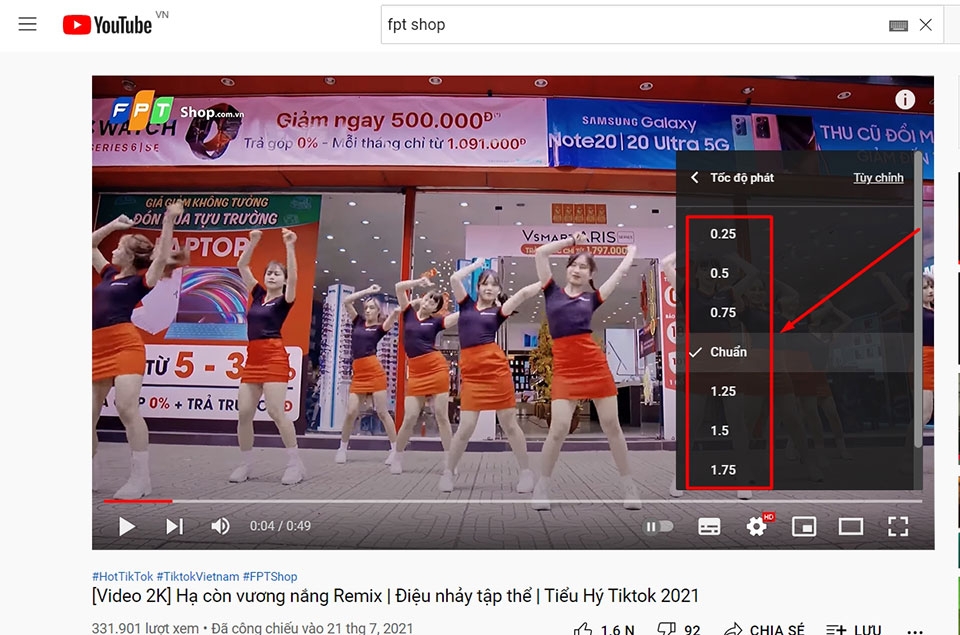Screen dimensions: 960x635
Task: Skip to the next video
Action: pos(174,526)
